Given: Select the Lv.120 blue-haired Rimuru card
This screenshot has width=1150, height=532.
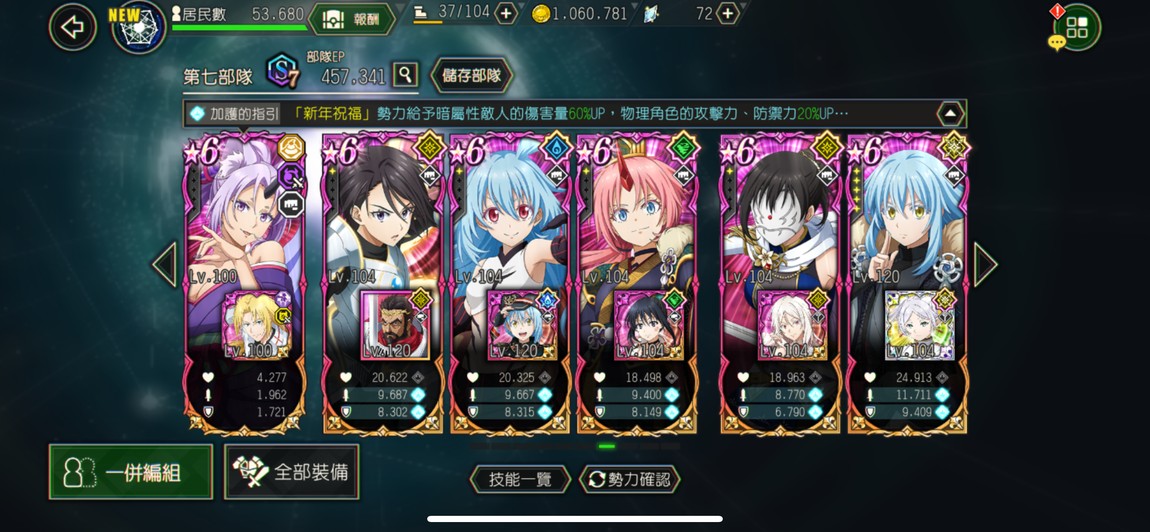Looking at the screenshot, I should click(908, 283).
